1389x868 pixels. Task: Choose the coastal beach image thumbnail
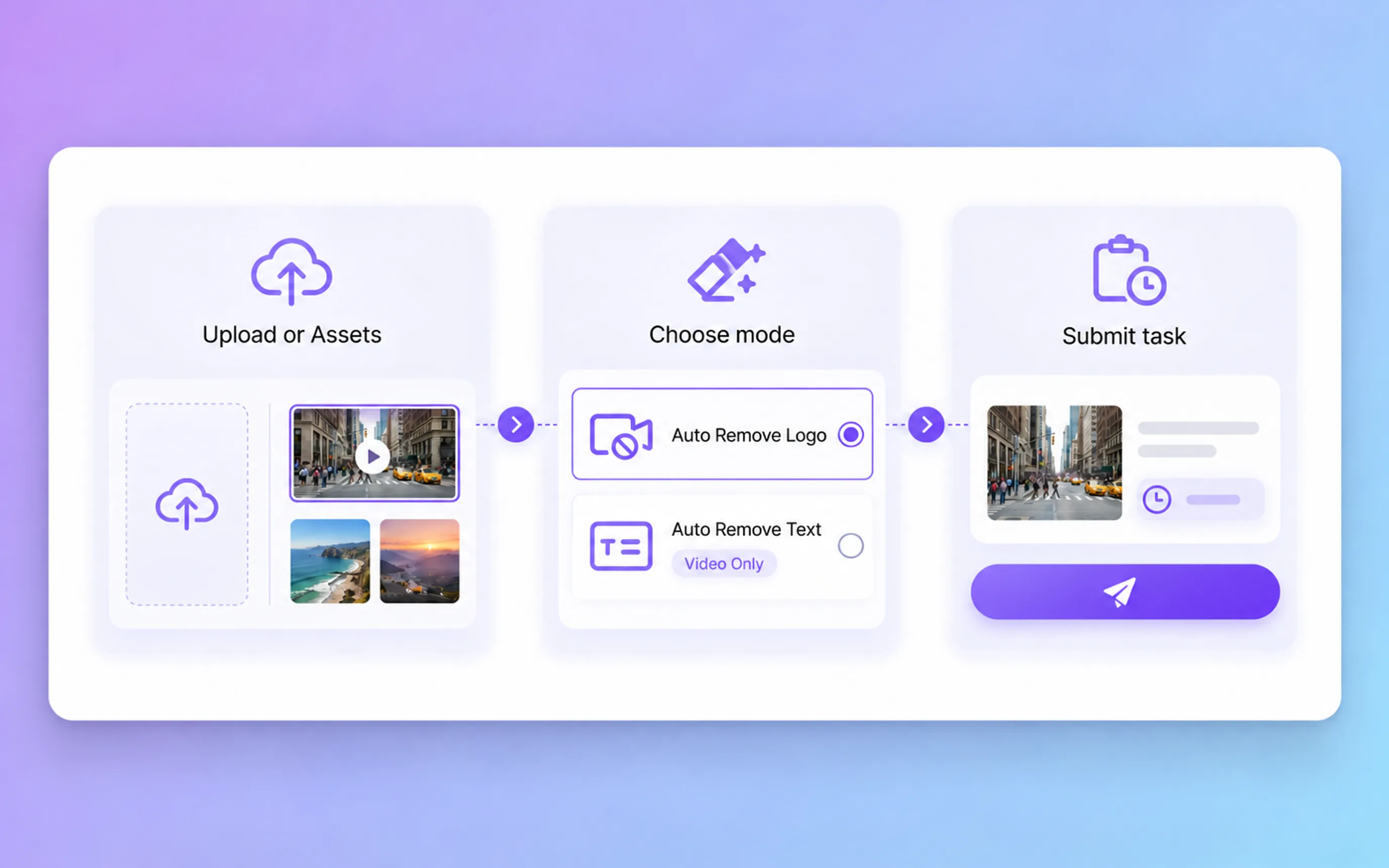point(330,561)
